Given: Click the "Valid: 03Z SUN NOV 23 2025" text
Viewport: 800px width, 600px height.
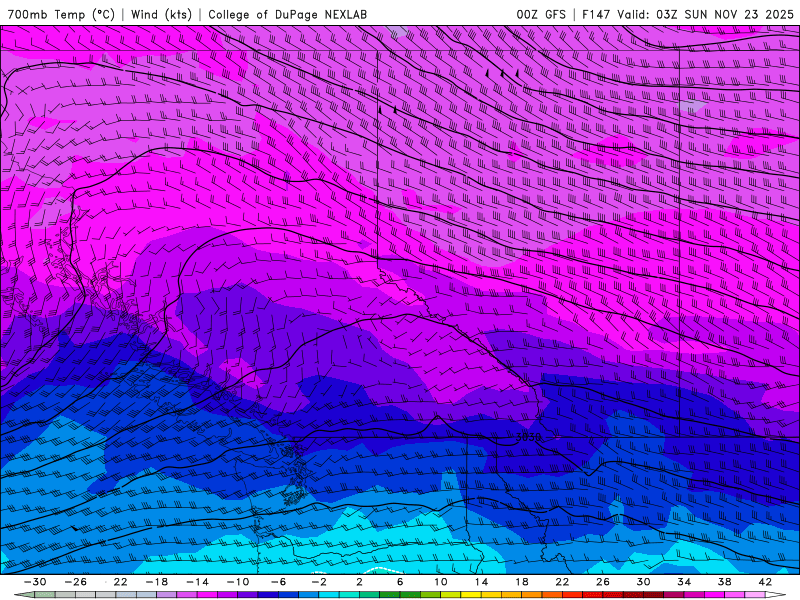Looking at the screenshot, I should 706,14.
